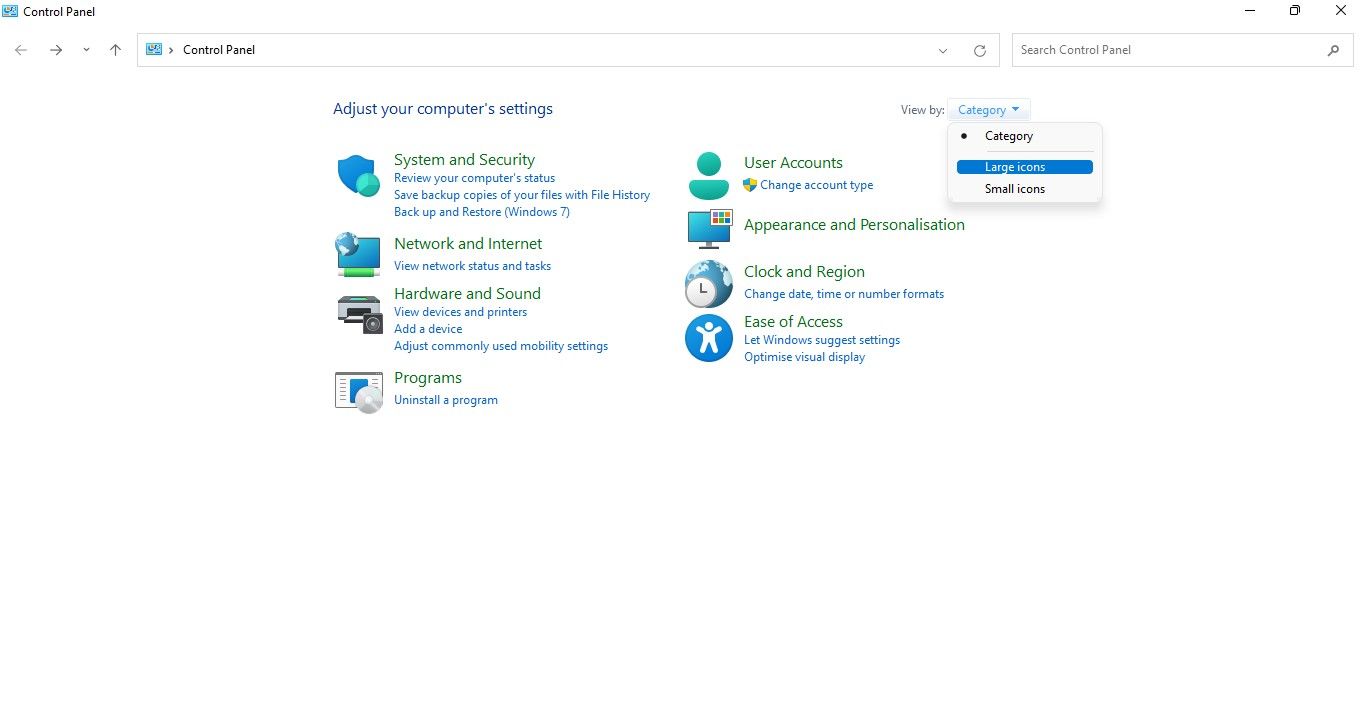Click the Control Panel address bar icon
The width and height of the screenshot is (1366, 707).
click(x=154, y=49)
